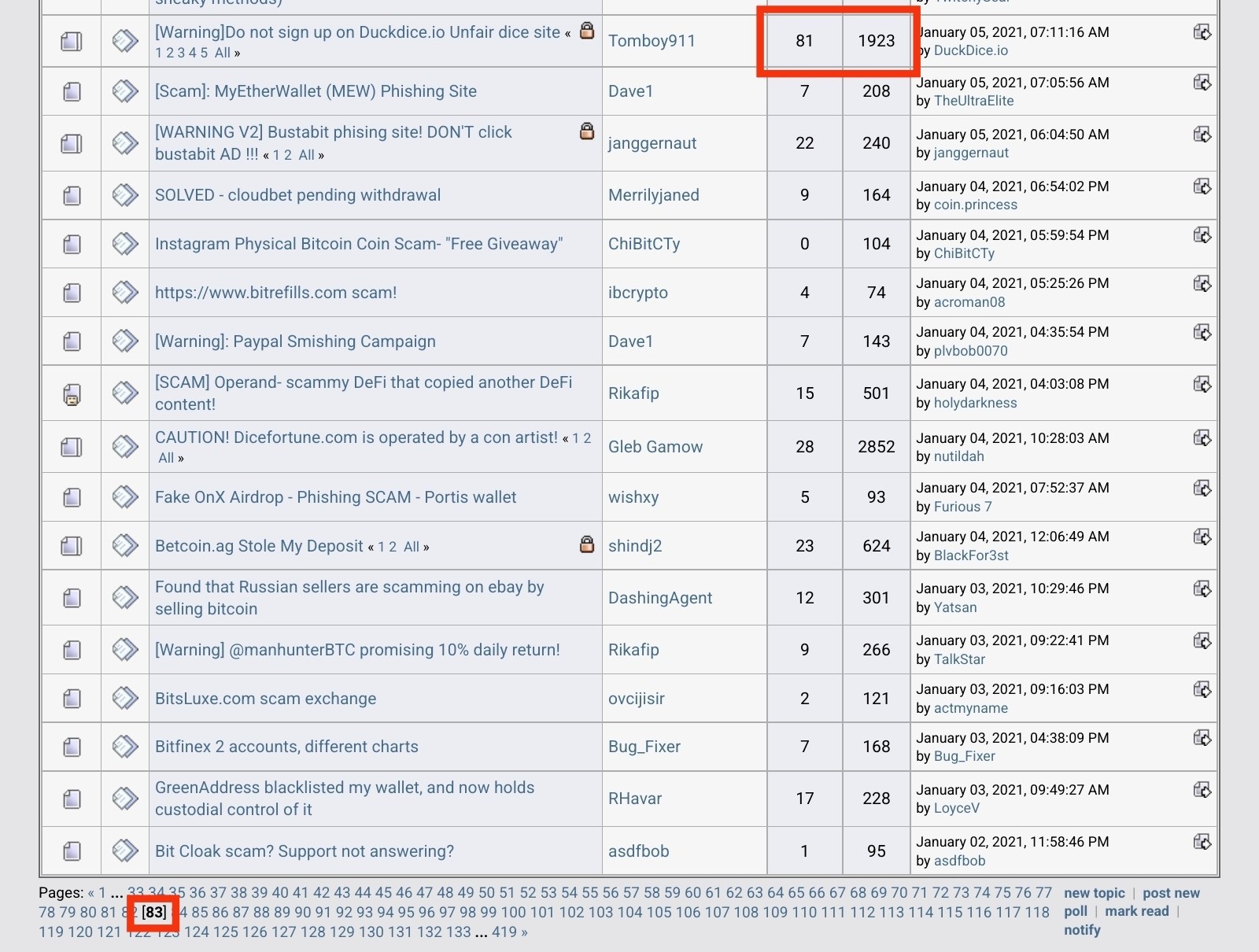Open 'SOLVED - cloudbet pending withdrawal' topic
The image size is (1259, 952).
point(297,195)
